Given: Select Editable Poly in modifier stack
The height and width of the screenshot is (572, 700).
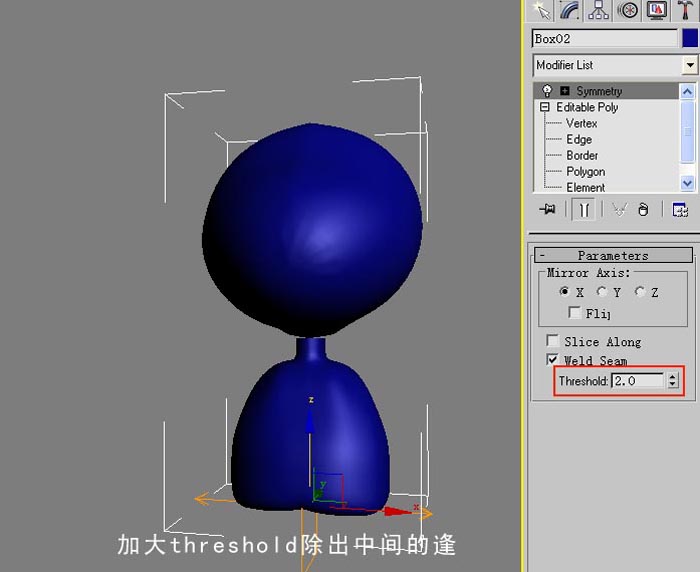Looking at the screenshot, I should [x=587, y=107].
